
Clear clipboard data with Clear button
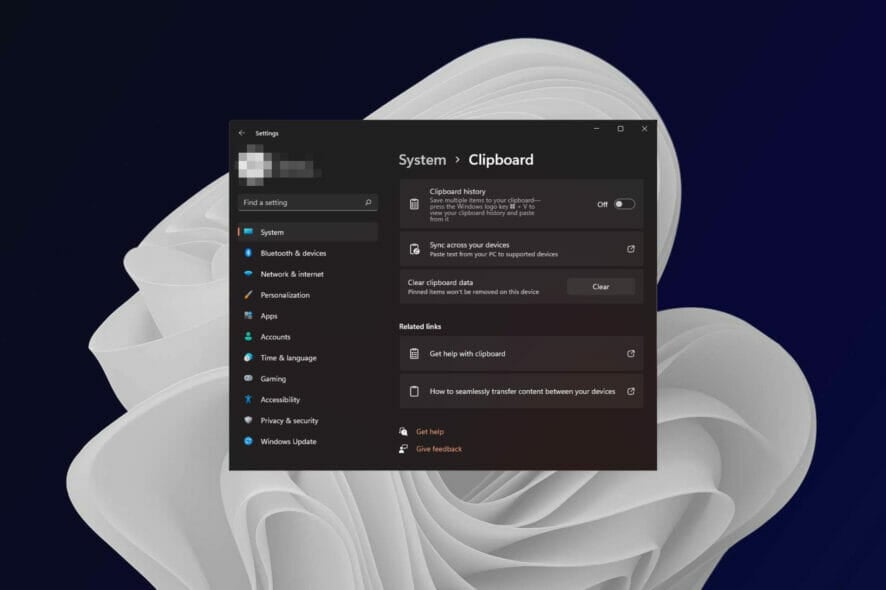click(x=601, y=287)
